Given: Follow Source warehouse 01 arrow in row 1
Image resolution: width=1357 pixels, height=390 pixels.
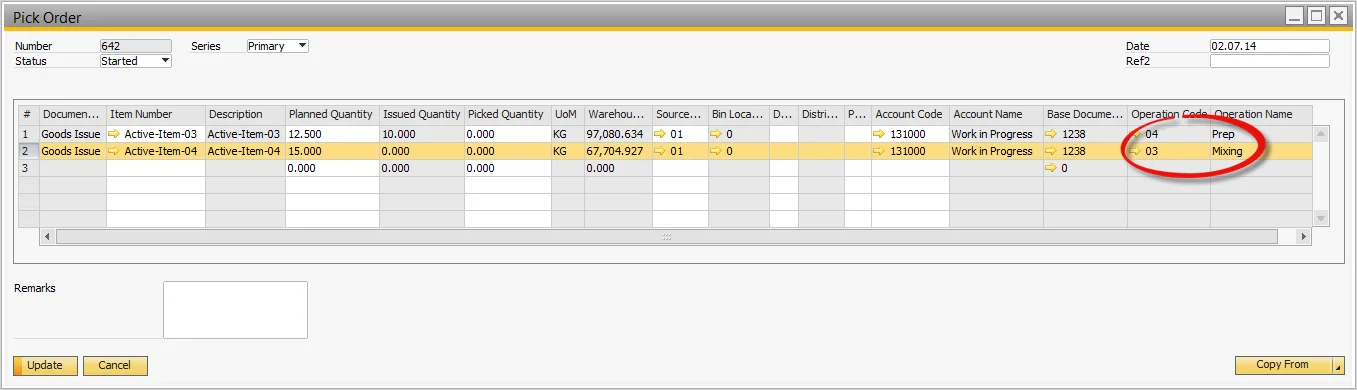Looking at the screenshot, I should tap(661, 134).
